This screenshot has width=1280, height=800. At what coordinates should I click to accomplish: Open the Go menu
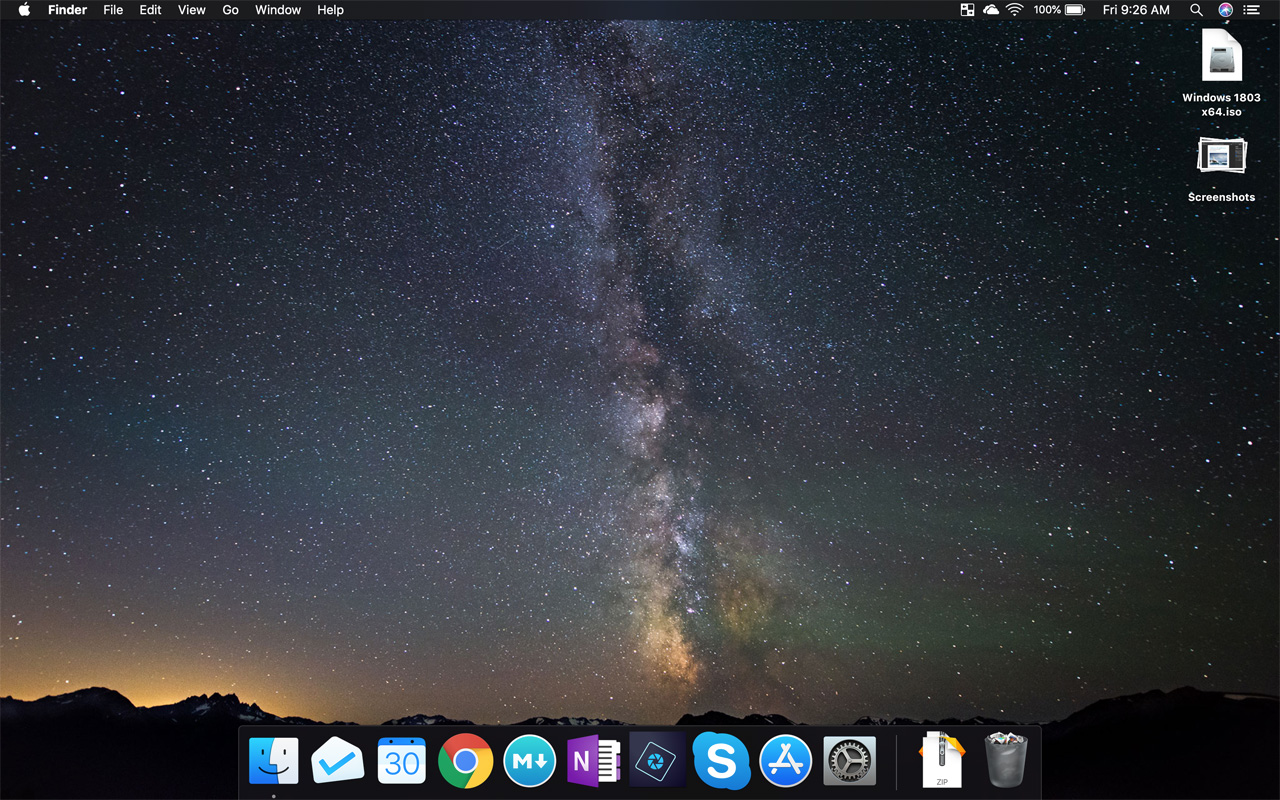[x=230, y=10]
